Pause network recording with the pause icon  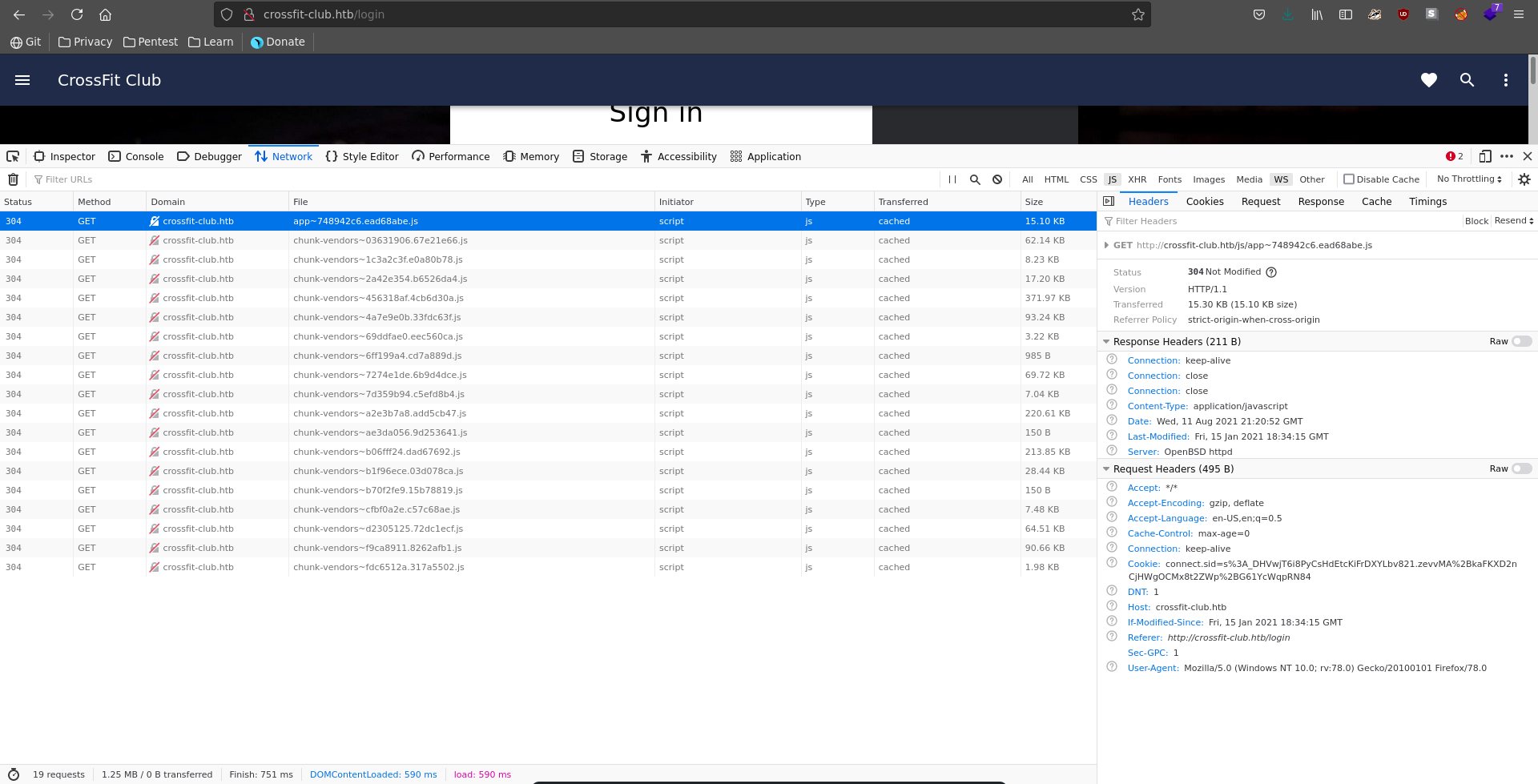(952, 179)
